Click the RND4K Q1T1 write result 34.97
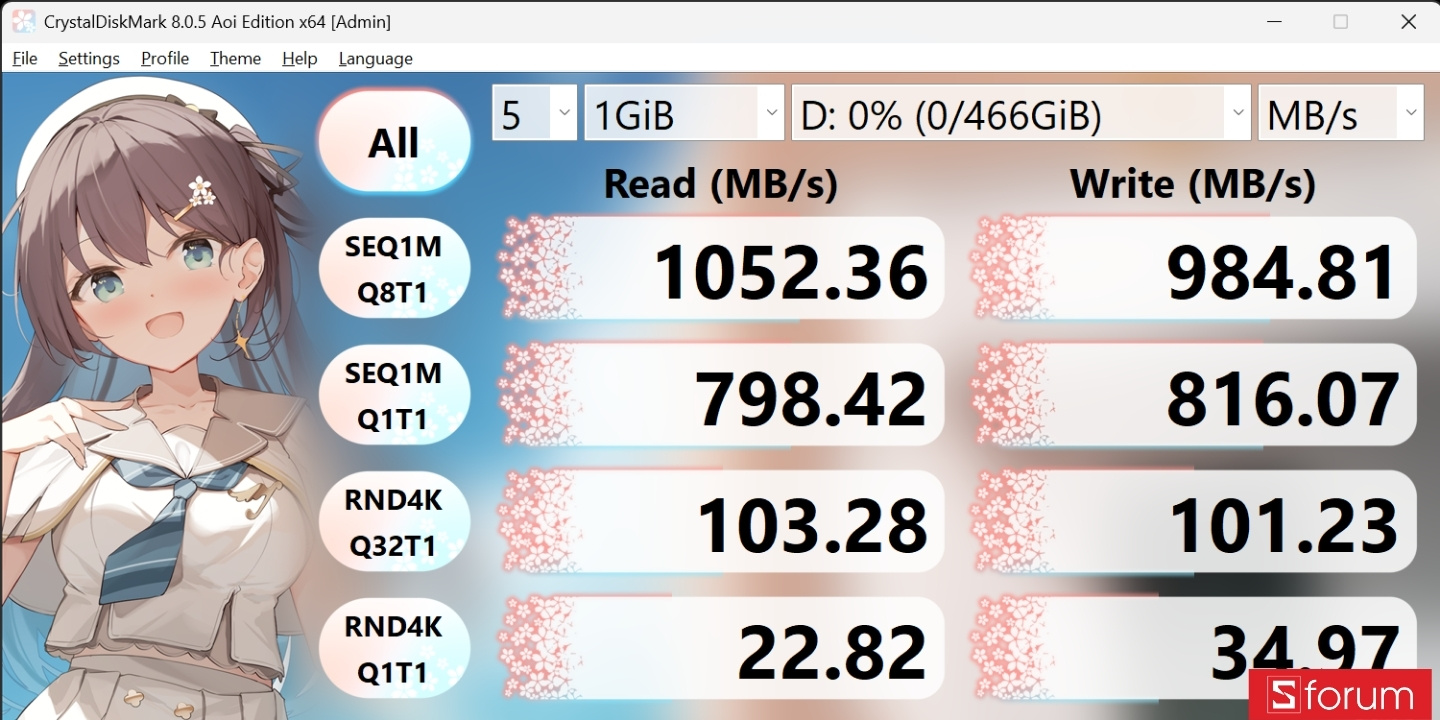The height and width of the screenshot is (720, 1440). point(1194,649)
